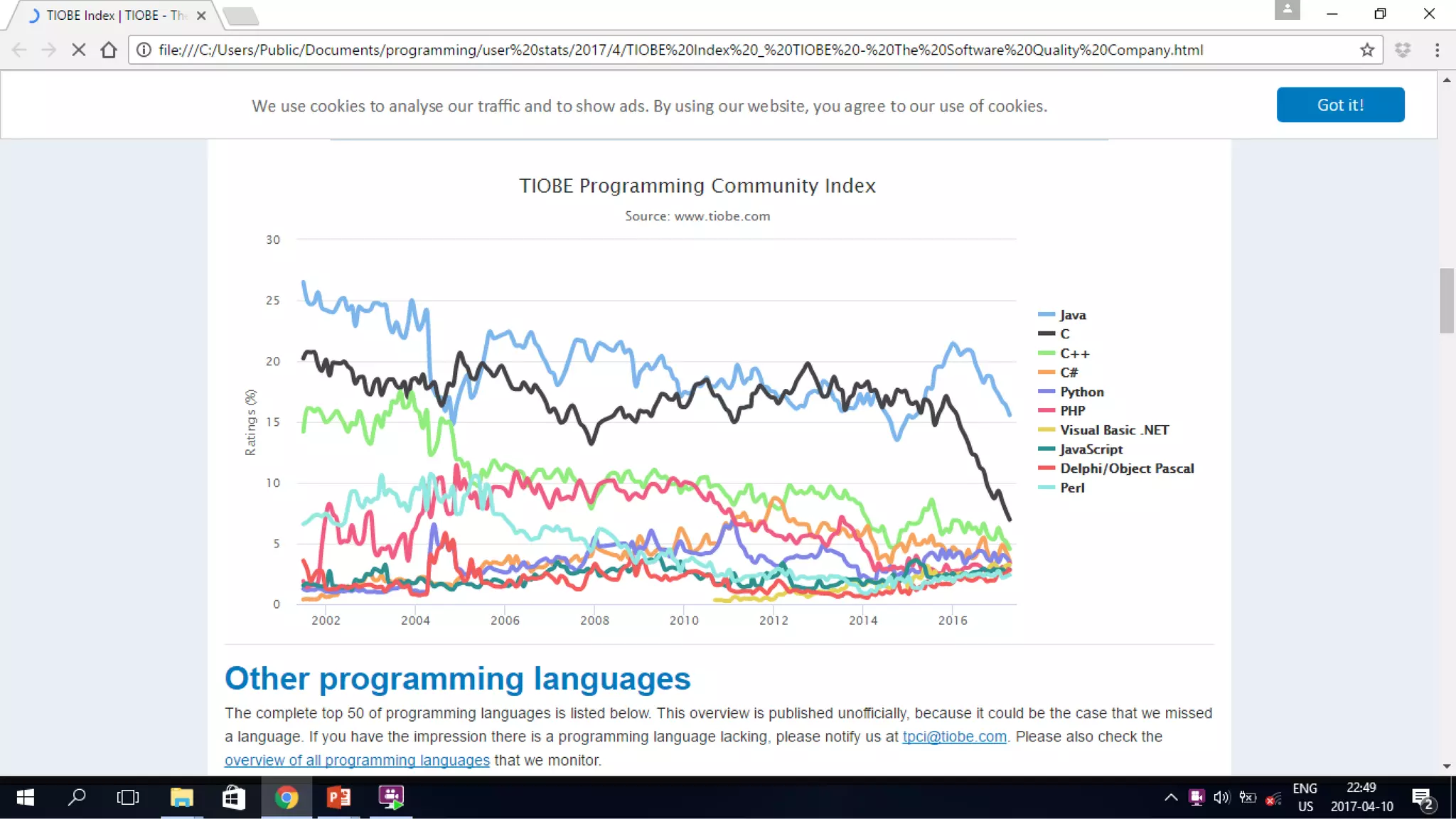View site information icon in address bar
Screen dimensions: 1456x819
coord(144,50)
